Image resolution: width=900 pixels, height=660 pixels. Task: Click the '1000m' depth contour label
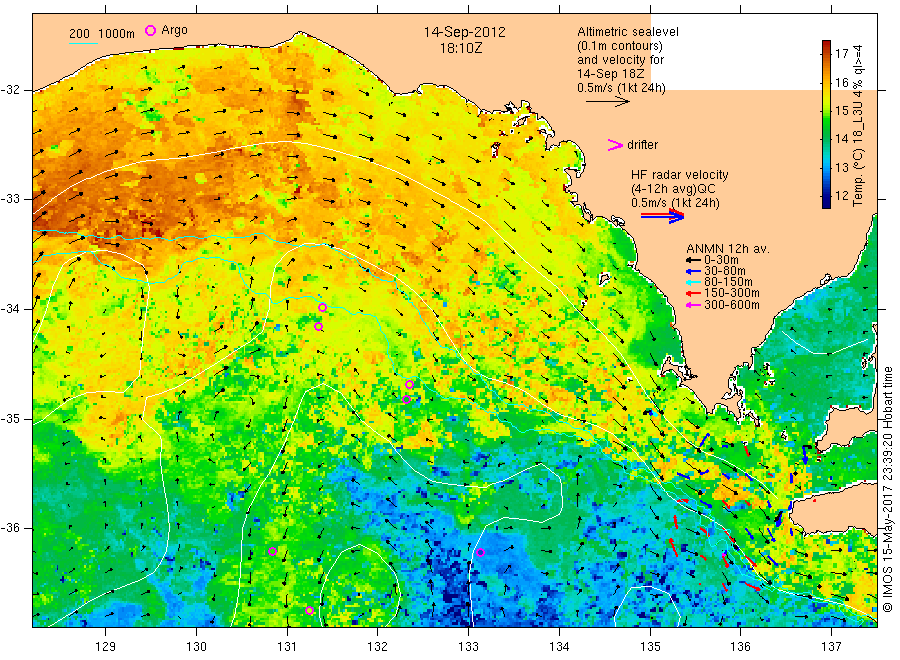click(117, 34)
